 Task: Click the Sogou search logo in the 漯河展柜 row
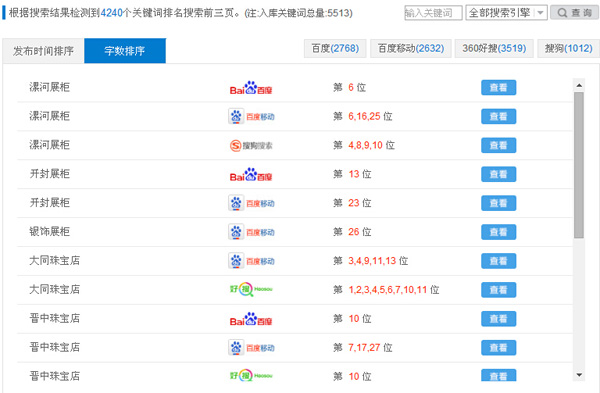pos(251,145)
